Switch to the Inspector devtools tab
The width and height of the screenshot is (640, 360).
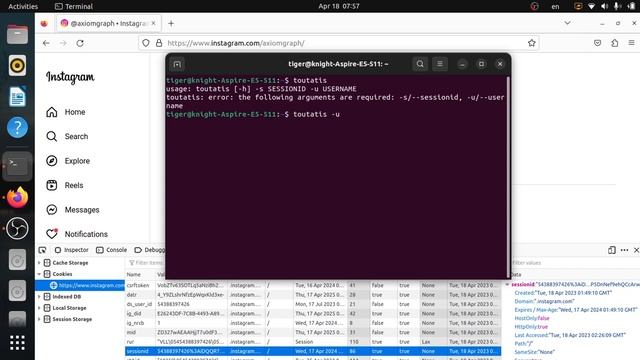71,250
